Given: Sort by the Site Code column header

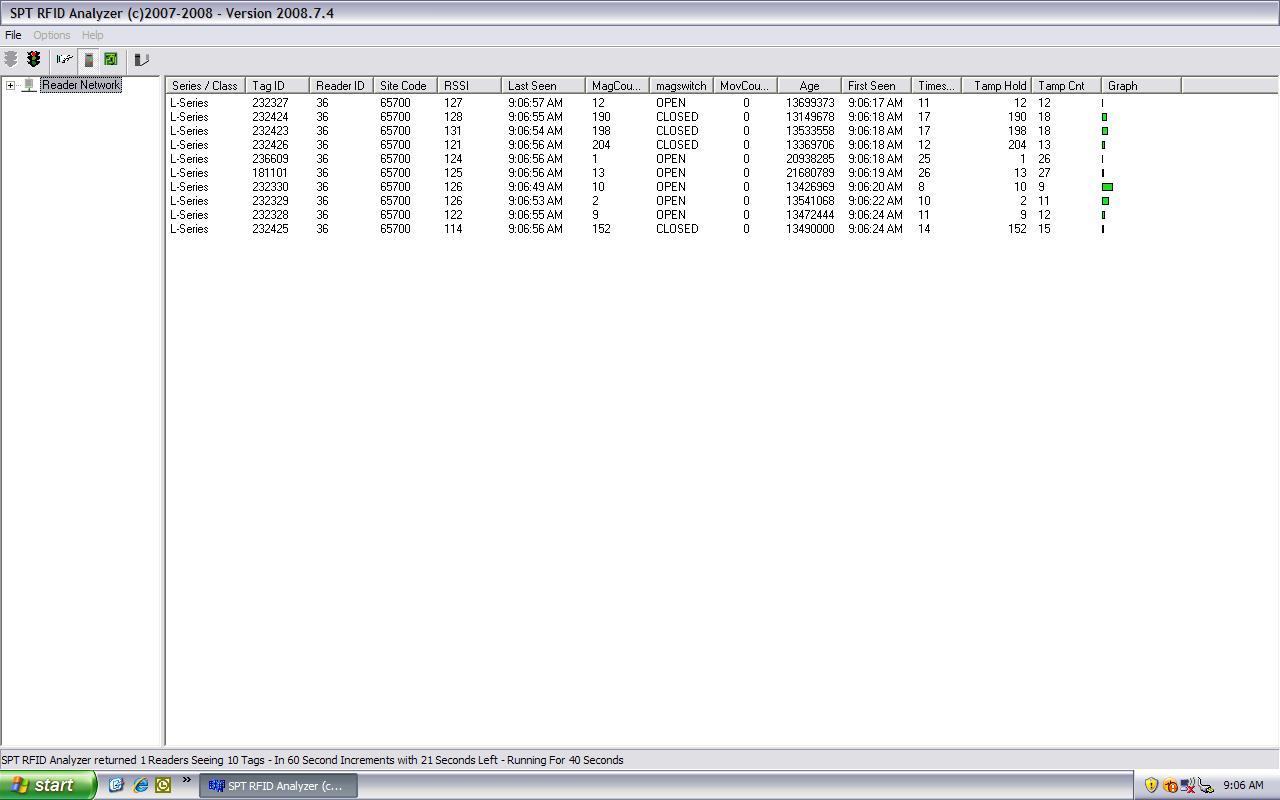Looking at the screenshot, I should (405, 86).
